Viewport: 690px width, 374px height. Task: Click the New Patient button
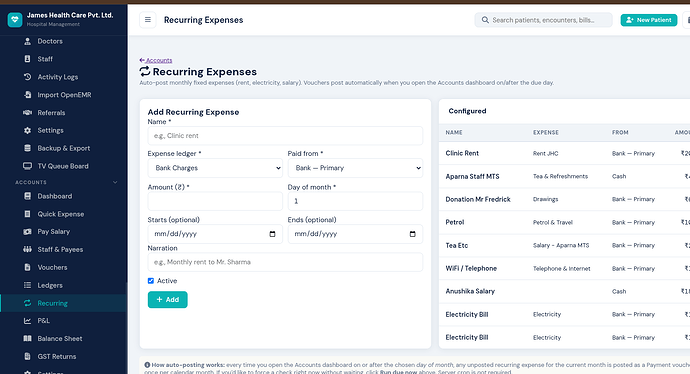pyautogui.click(x=649, y=20)
